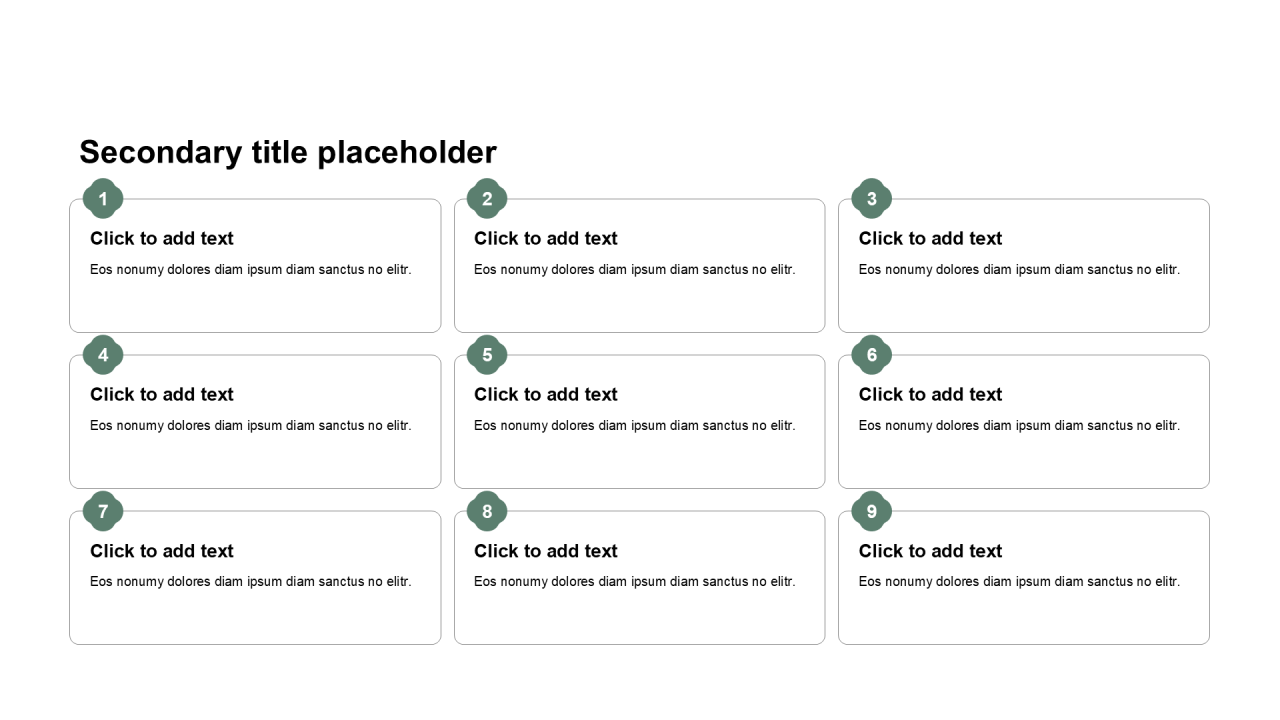This screenshot has width=1280, height=720.
Task: Select the number 8 badge icon
Action: [x=487, y=511]
